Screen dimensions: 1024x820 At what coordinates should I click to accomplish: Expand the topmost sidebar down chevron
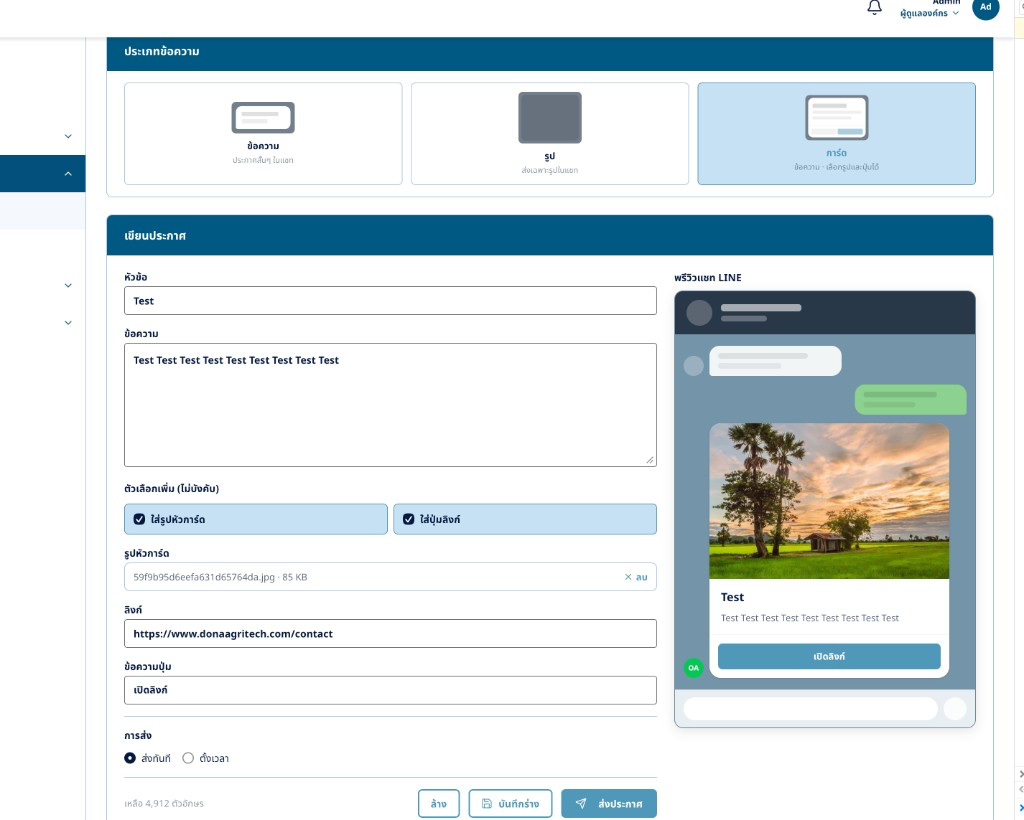coord(68,136)
